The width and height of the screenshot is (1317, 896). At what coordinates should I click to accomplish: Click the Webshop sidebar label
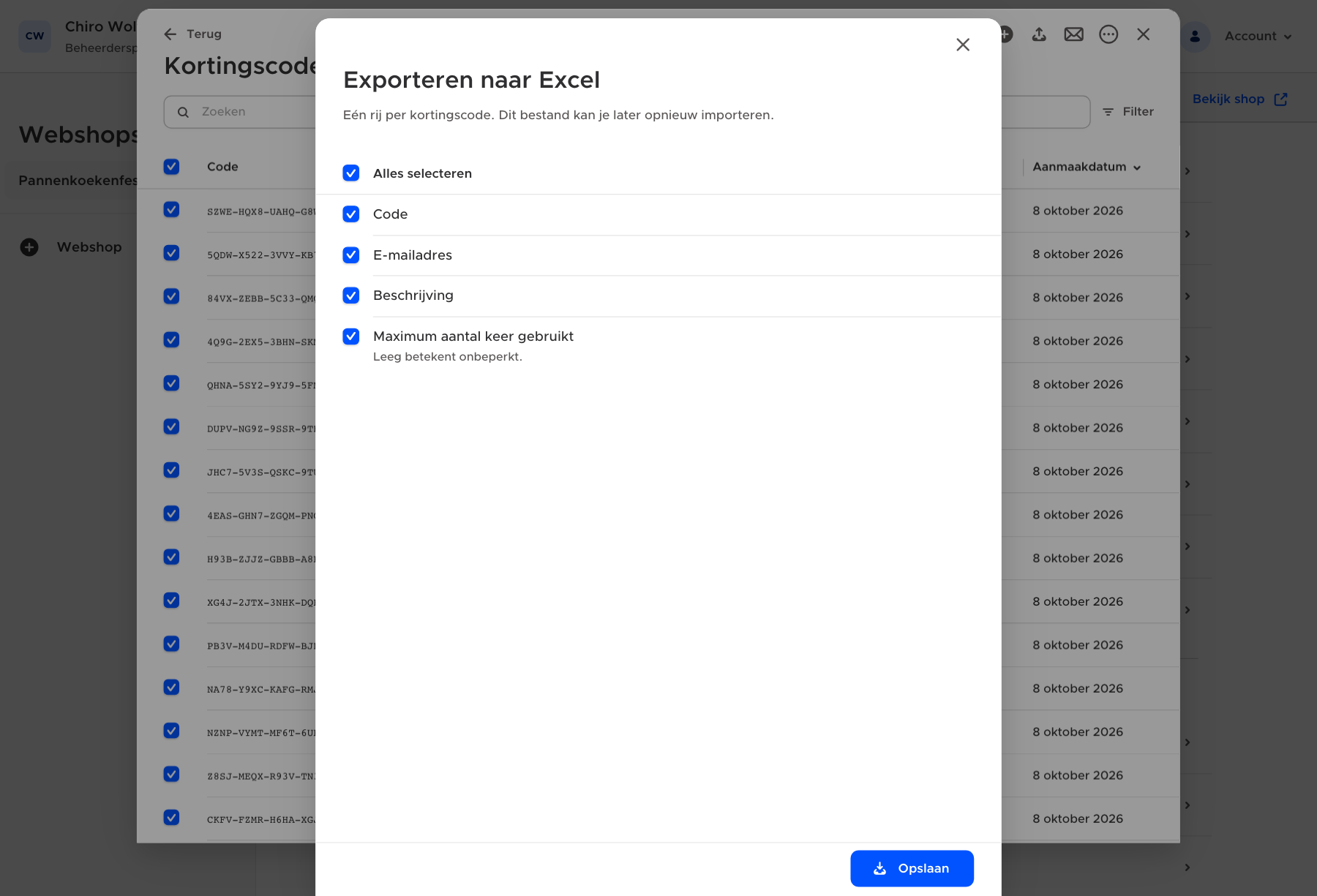pyautogui.click(x=89, y=247)
